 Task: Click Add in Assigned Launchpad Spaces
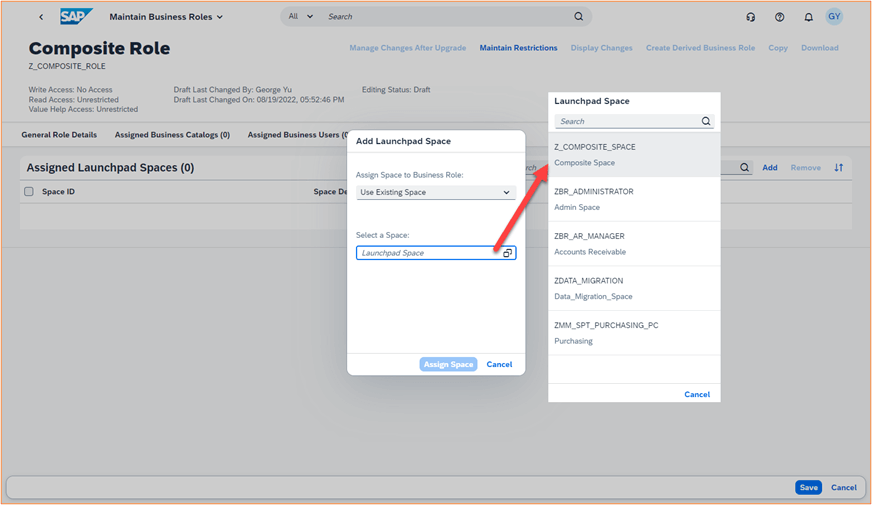pos(770,167)
